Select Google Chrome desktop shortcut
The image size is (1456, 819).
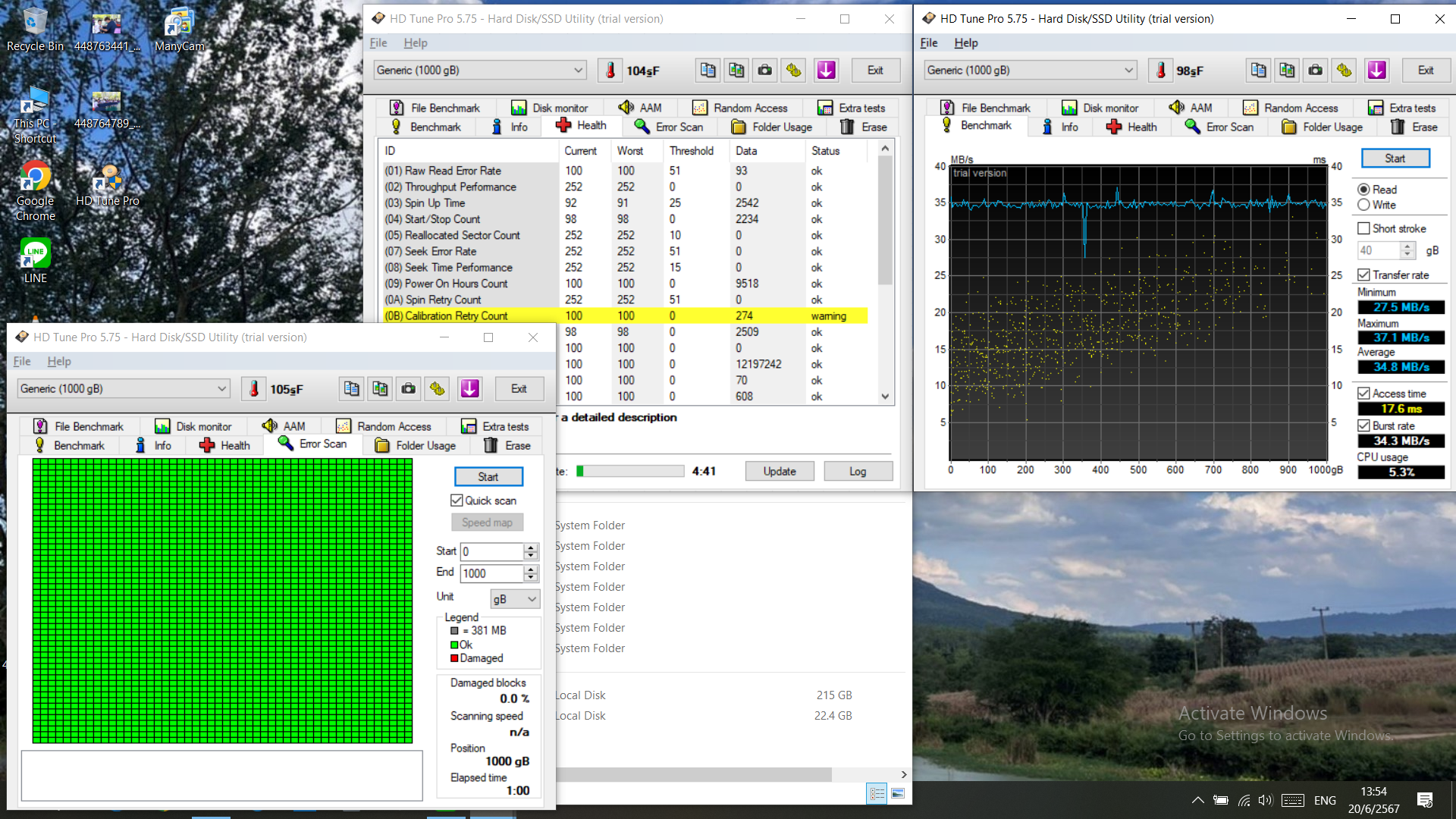(x=35, y=191)
